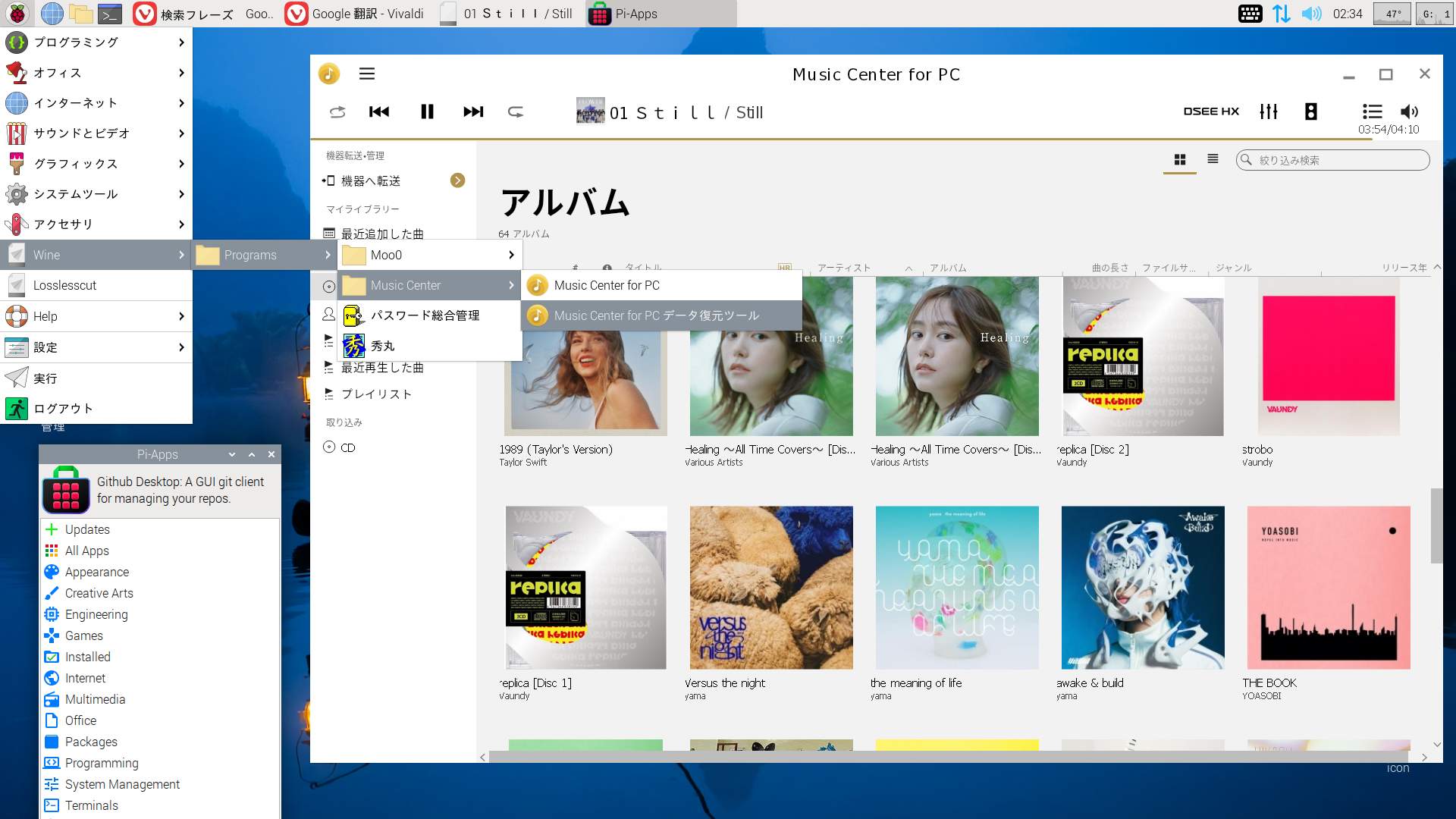Viewport: 1456px width, 819px height.
Task: Open terminal from taskbar
Action: pyautogui.click(x=110, y=14)
